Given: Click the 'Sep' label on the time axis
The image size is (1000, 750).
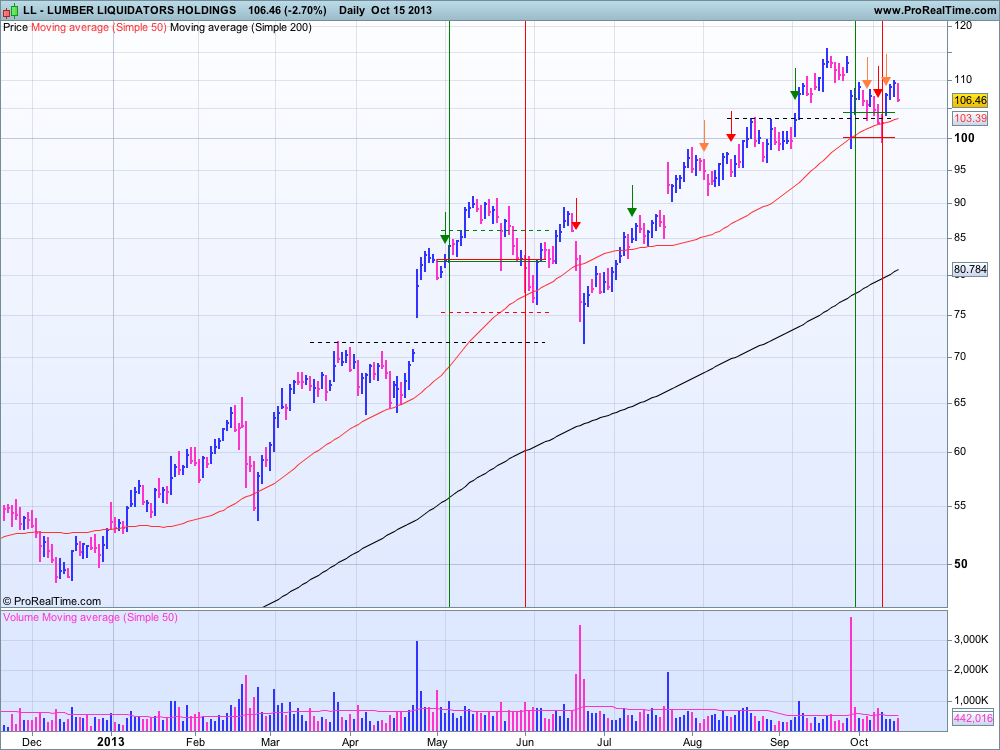Looking at the screenshot, I should coord(779,742).
